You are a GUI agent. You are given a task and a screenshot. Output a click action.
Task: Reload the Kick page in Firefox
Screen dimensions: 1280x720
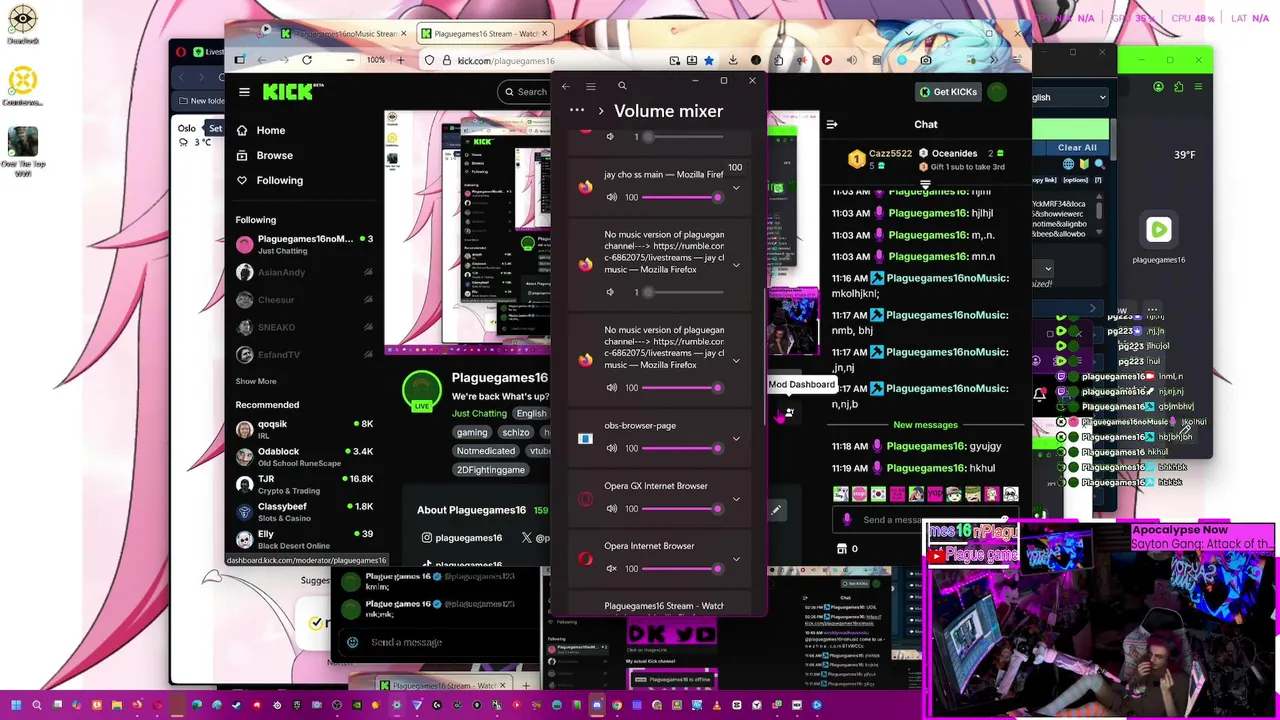pos(307,60)
